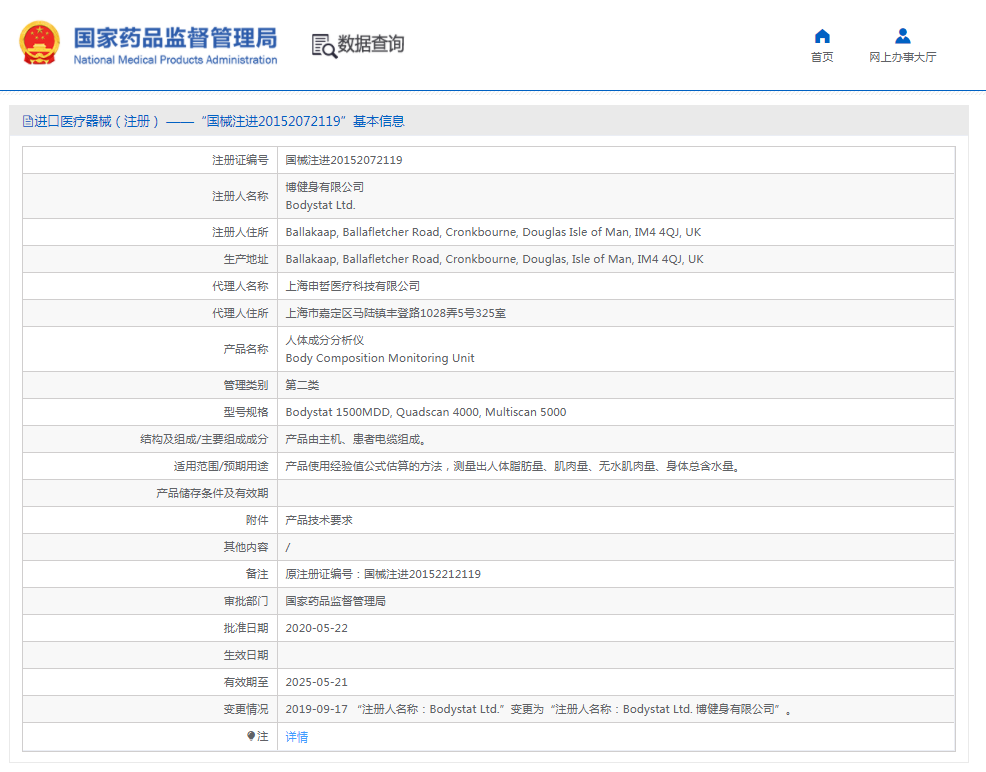Image resolution: width=986 pixels, height=772 pixels.
Task: Click the 产品技术要求 attachment text
Action: click(319, 520)
